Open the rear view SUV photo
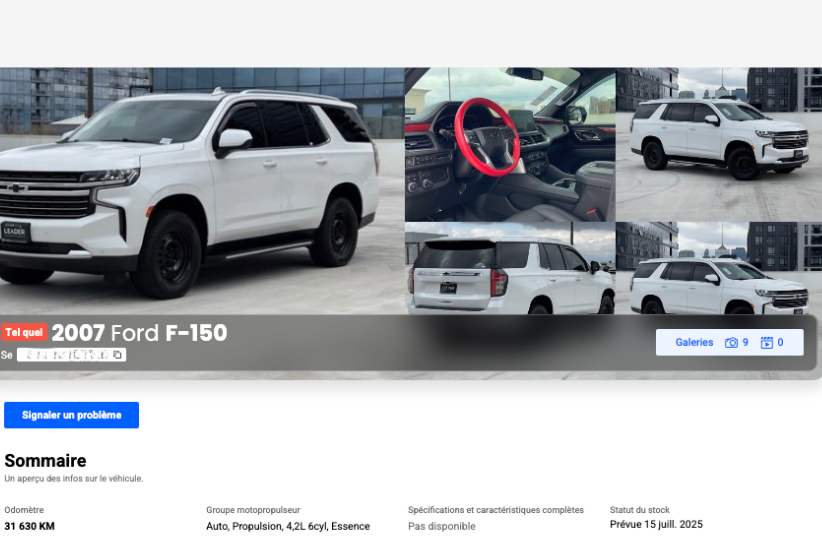Screen dimensions: 822x546 point(510,268)
